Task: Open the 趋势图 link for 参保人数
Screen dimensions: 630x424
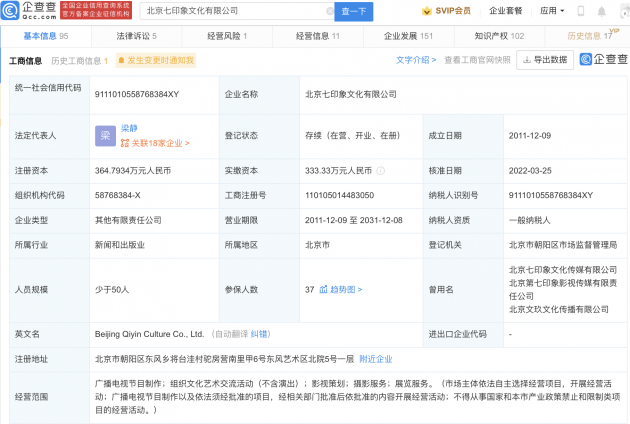Action: point(346,289)
